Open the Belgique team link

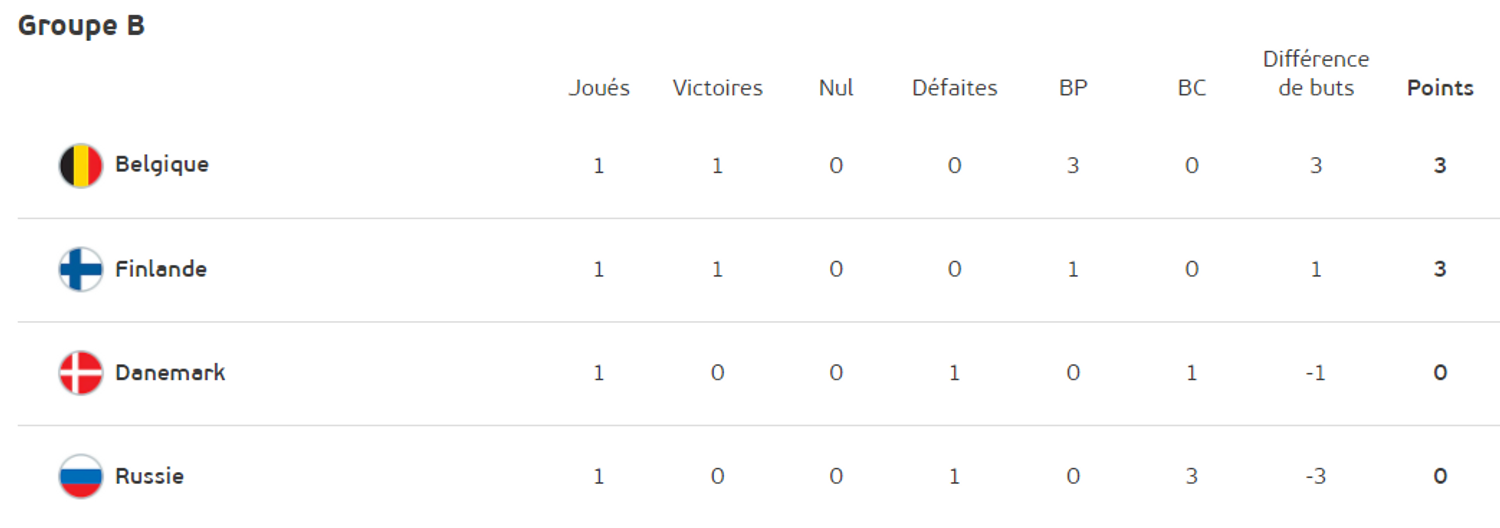[162, 164]
